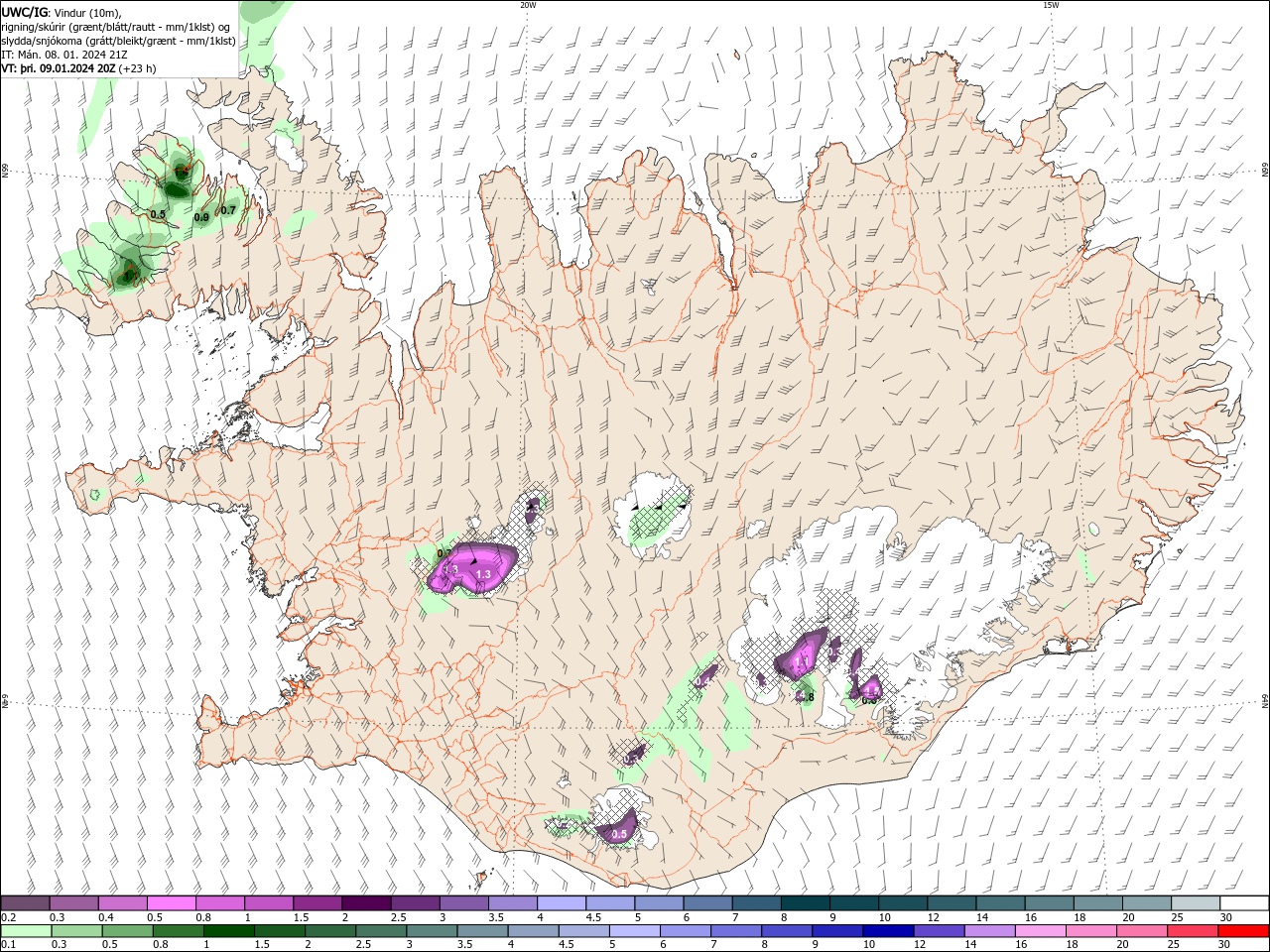Click the '18' label under top legend row

(x=1079, y=917)
